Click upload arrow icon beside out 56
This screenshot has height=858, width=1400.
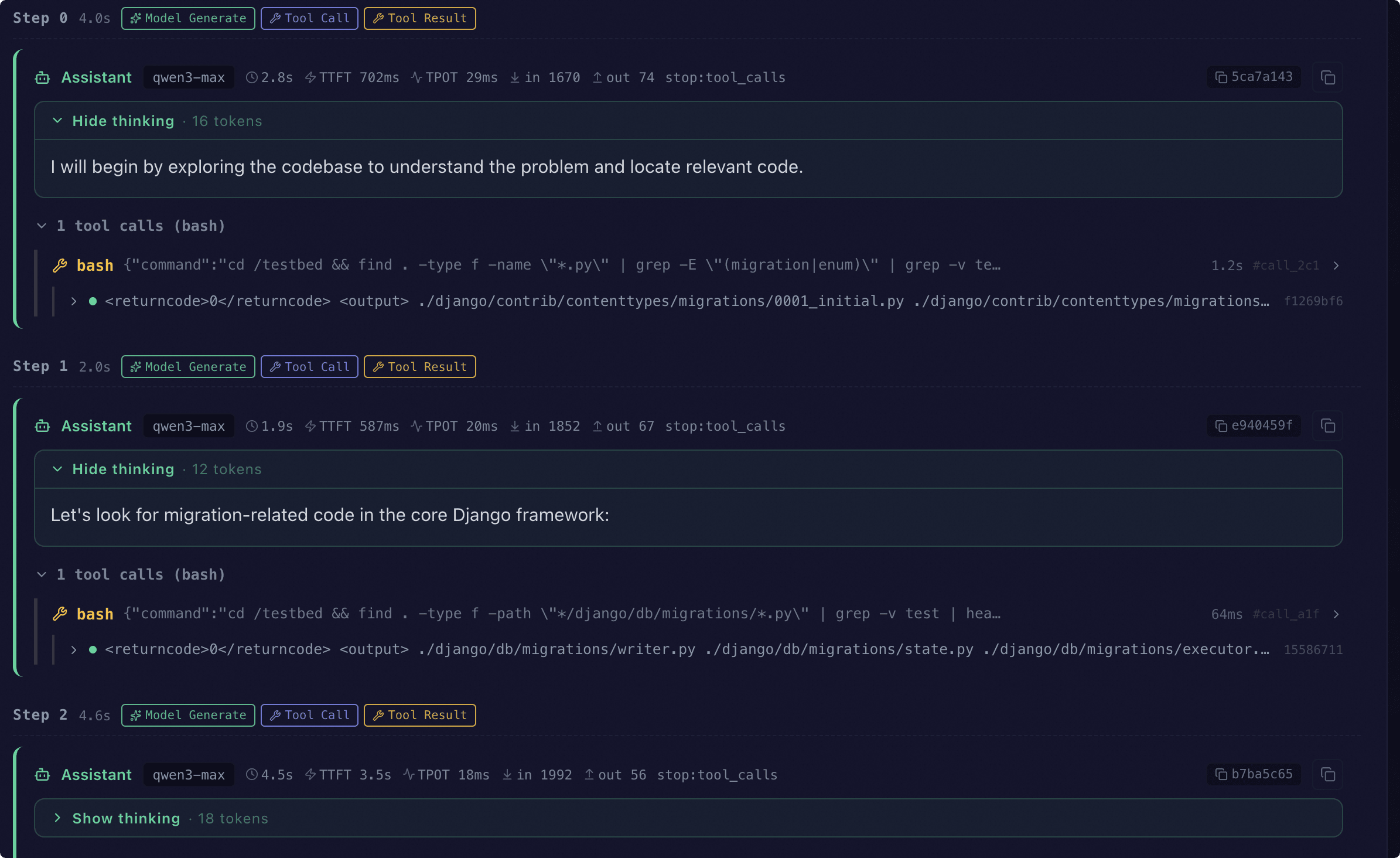click(589, 775)
